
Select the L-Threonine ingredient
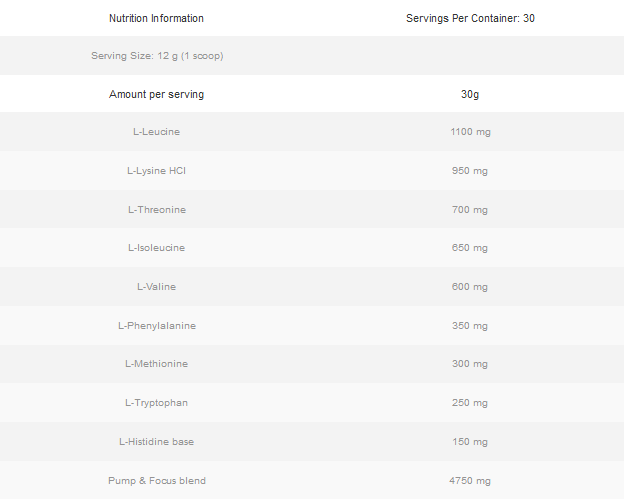click(157, 210)
